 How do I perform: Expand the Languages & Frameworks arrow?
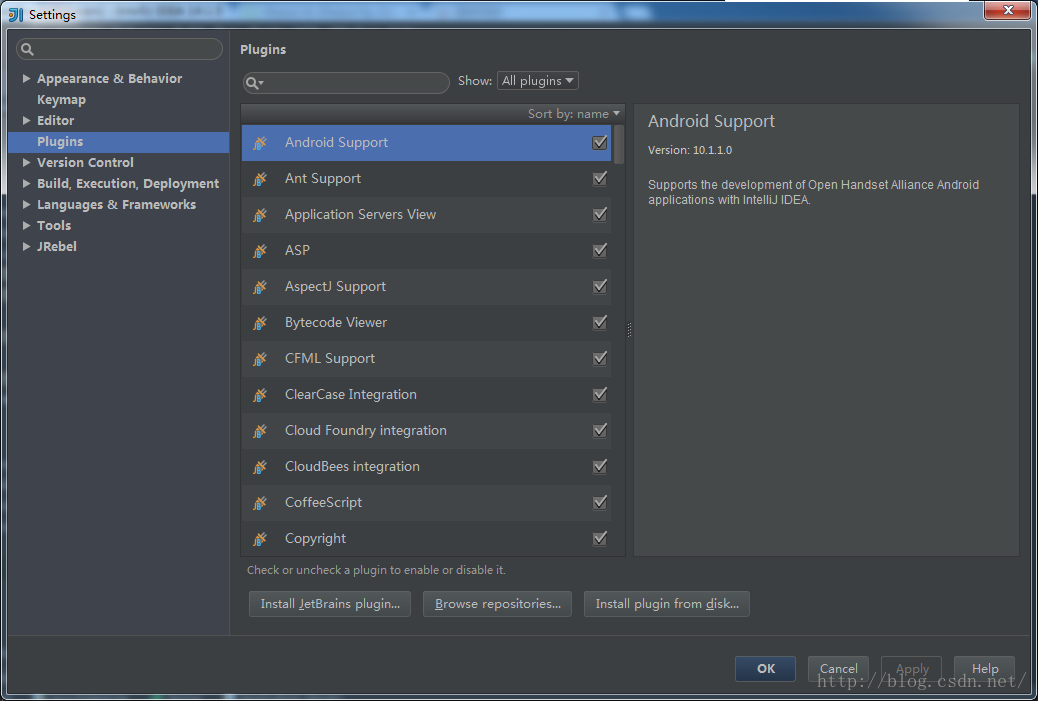26,205
